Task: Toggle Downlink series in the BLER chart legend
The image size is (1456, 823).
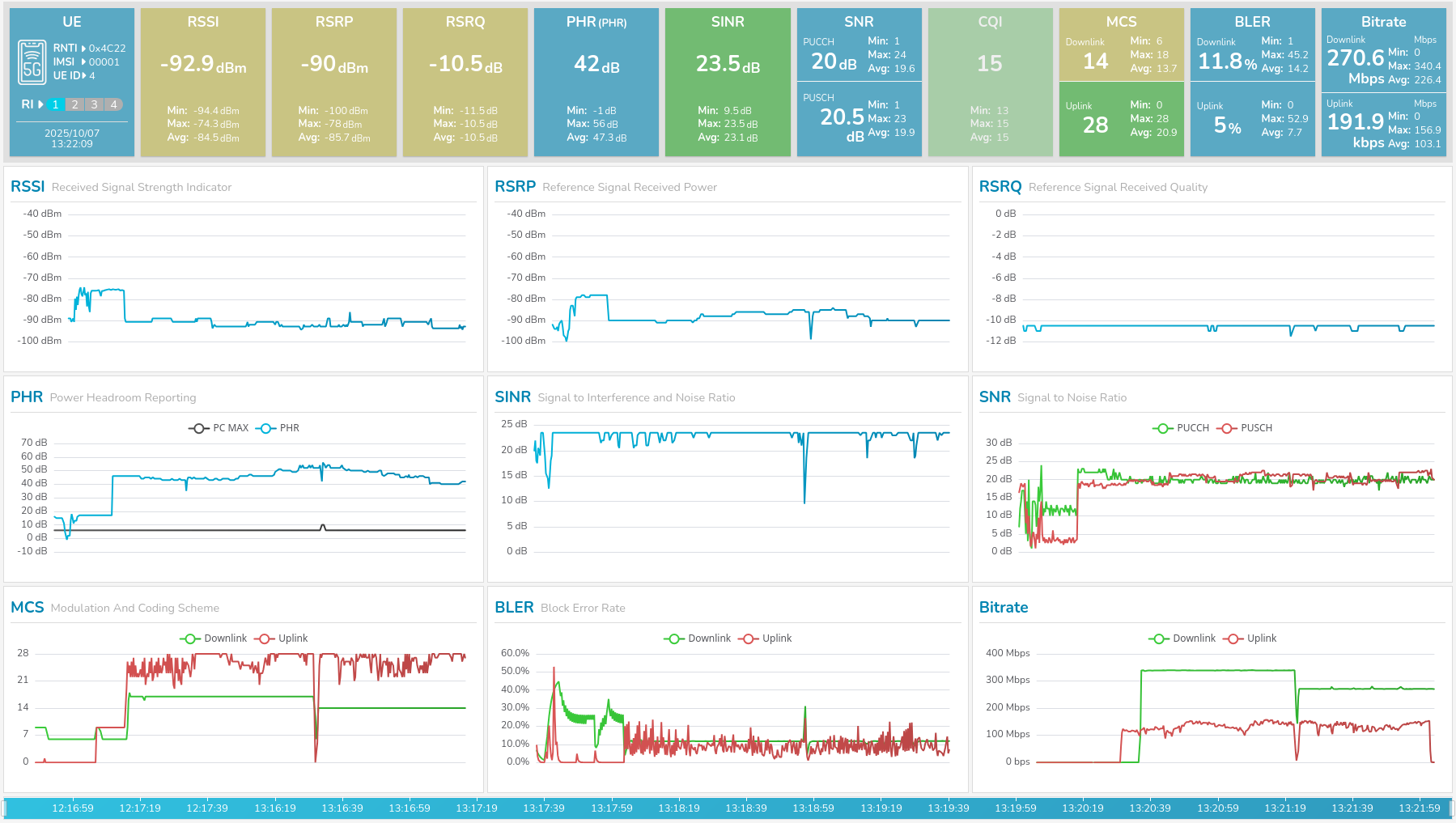Action: click(698, 638)
